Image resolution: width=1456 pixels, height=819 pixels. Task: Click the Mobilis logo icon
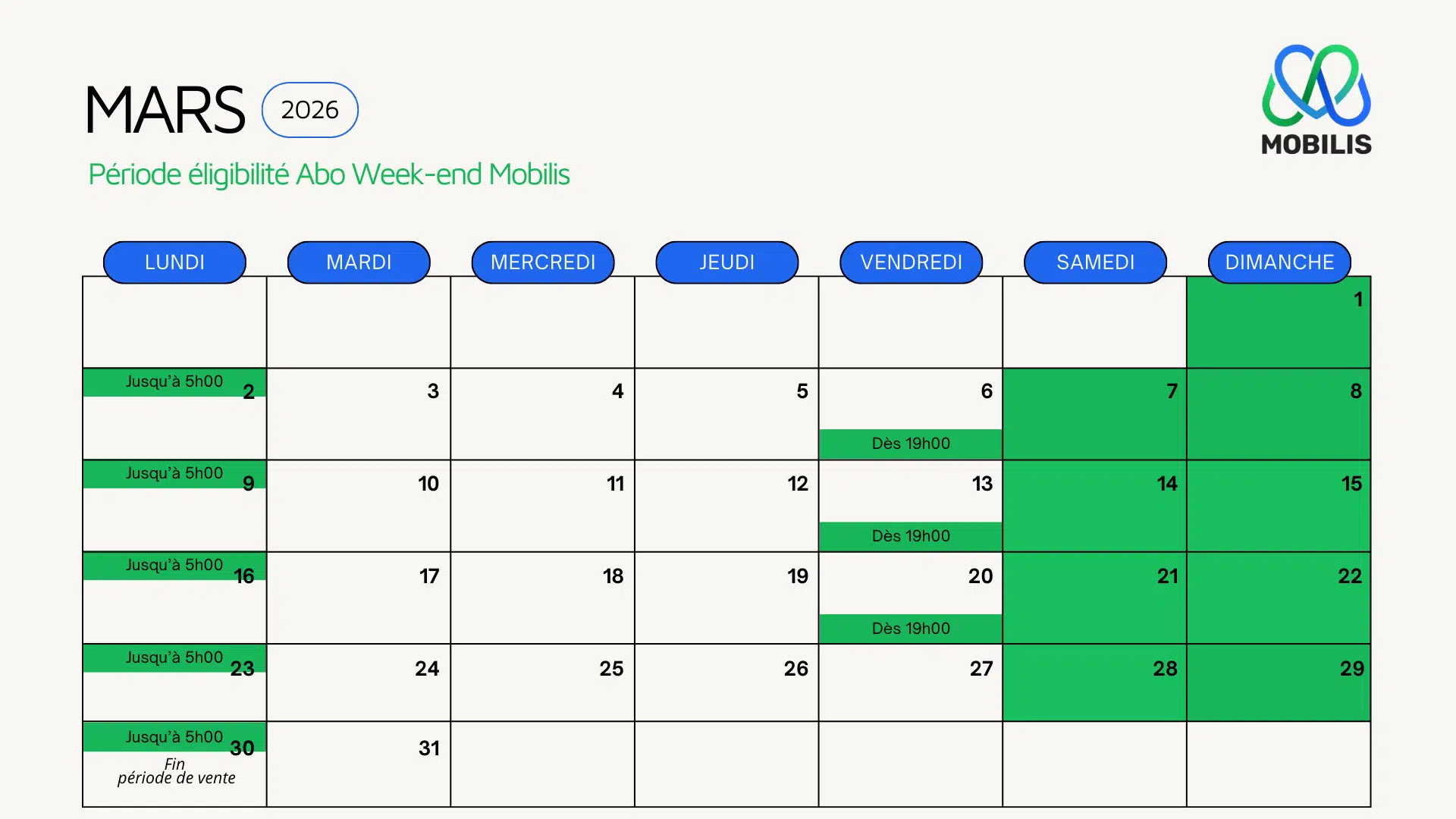[1316, 86]
